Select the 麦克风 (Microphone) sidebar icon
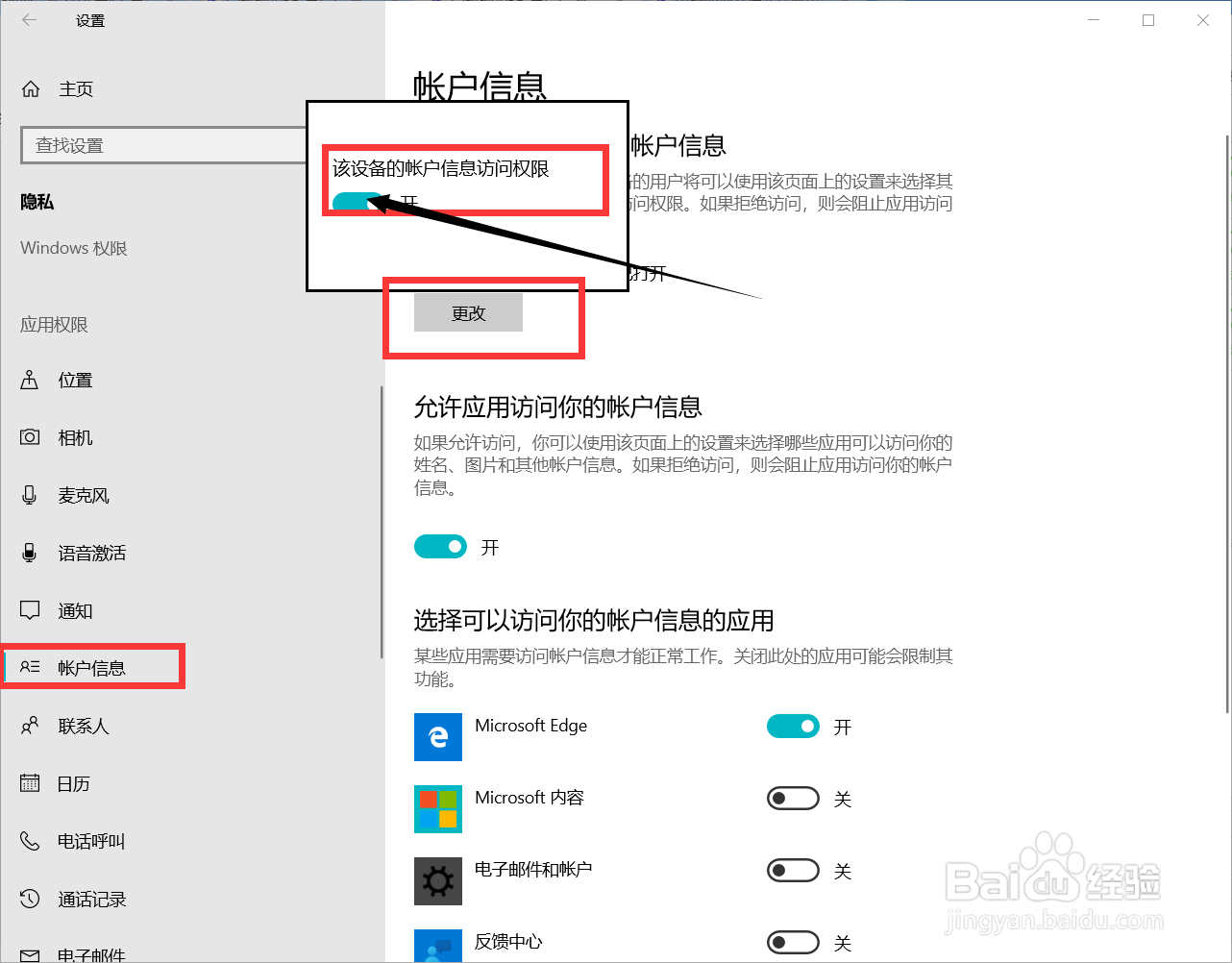 [x=29, y=495]
